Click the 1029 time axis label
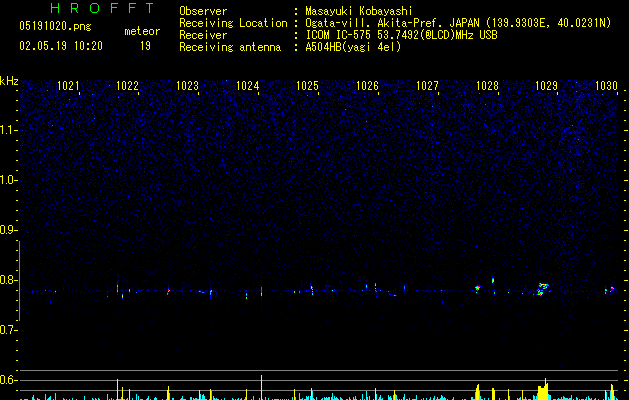Viewport: 629px width, 400px height. 547,85
